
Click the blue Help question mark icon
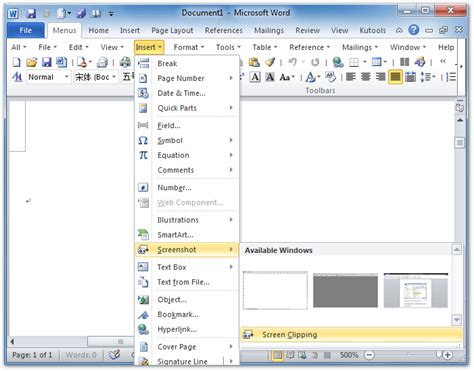click(414, 30)
